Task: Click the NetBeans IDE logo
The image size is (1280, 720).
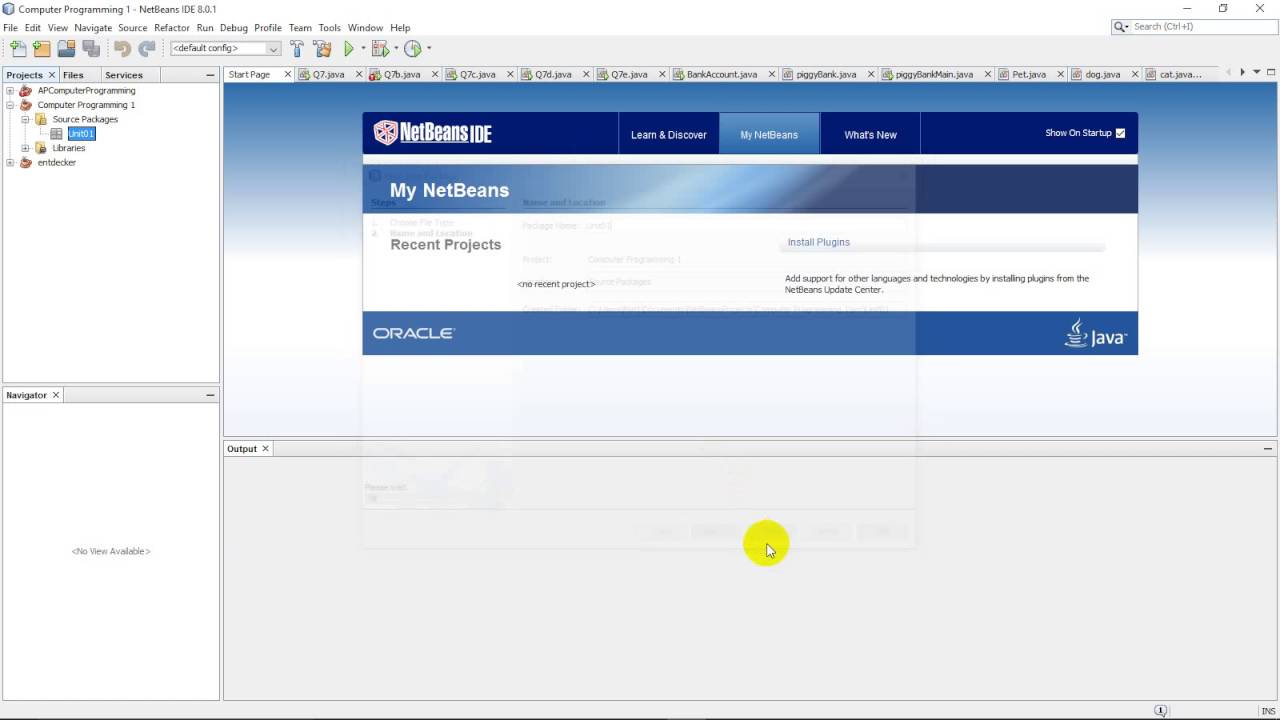Action: [432, 132]
